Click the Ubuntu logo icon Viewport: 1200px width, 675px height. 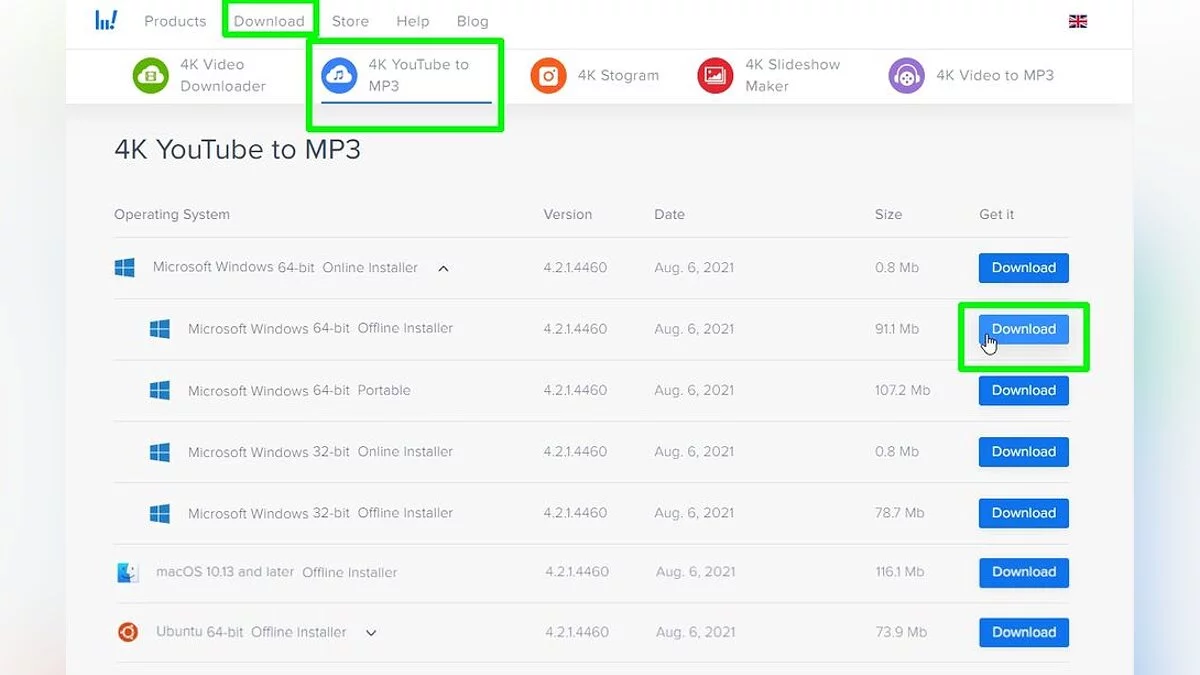[128, 632]
